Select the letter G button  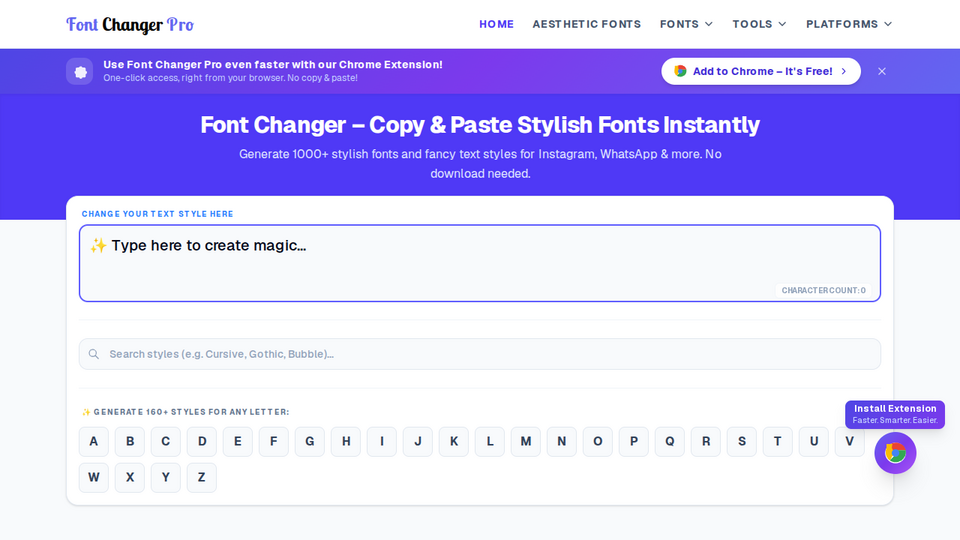[310, 441]
